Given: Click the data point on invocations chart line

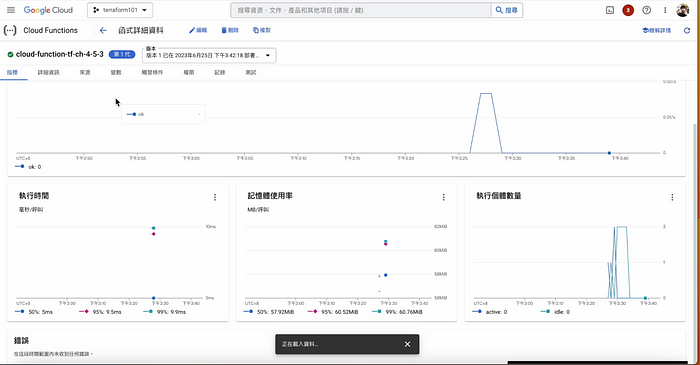Looking at the screenshot, I should pos(609,153).
